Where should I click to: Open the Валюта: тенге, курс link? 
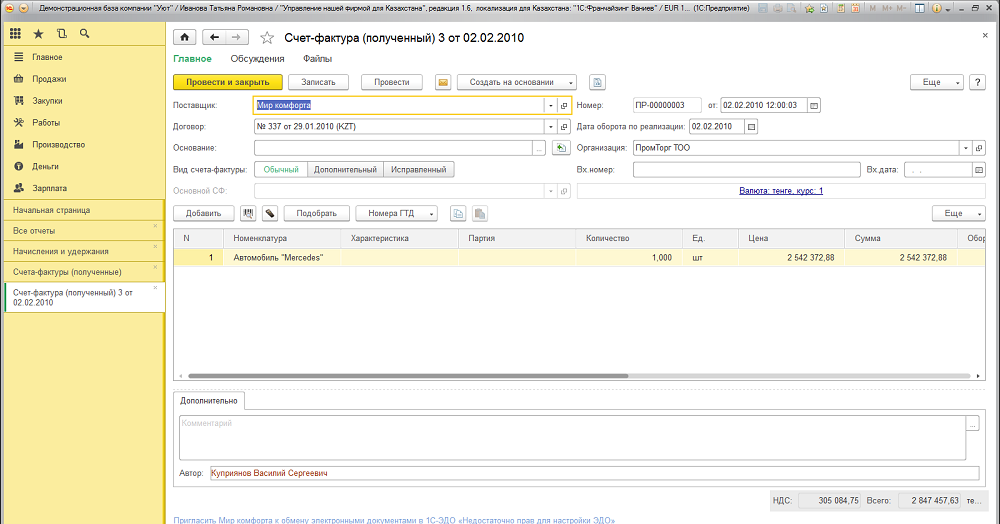(x=780, y=190)
